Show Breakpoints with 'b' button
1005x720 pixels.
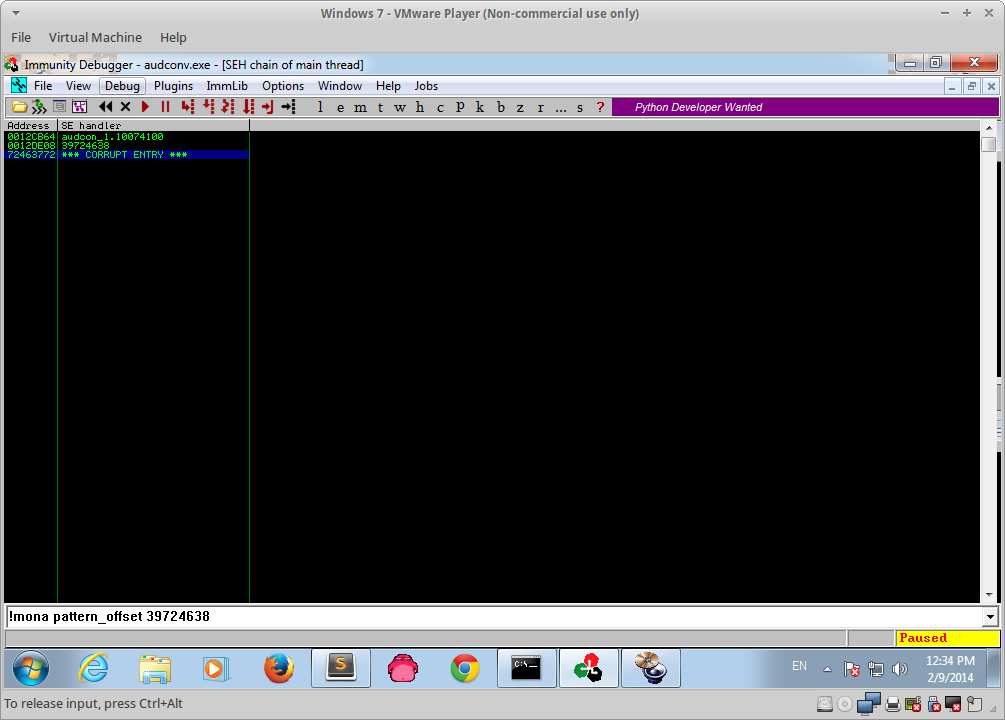pos(501,107)
